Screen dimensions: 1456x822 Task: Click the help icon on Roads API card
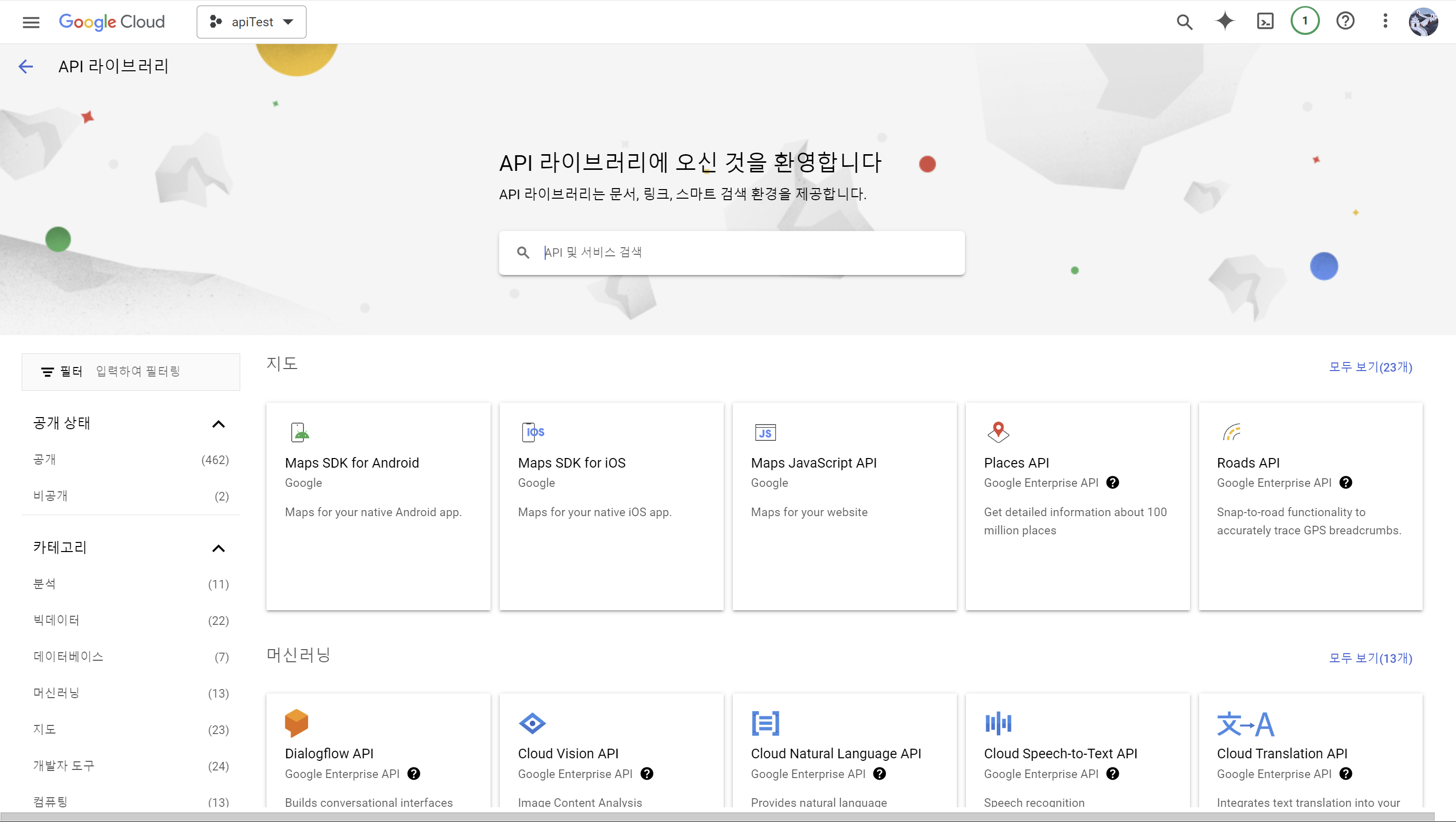(1346, 482)
